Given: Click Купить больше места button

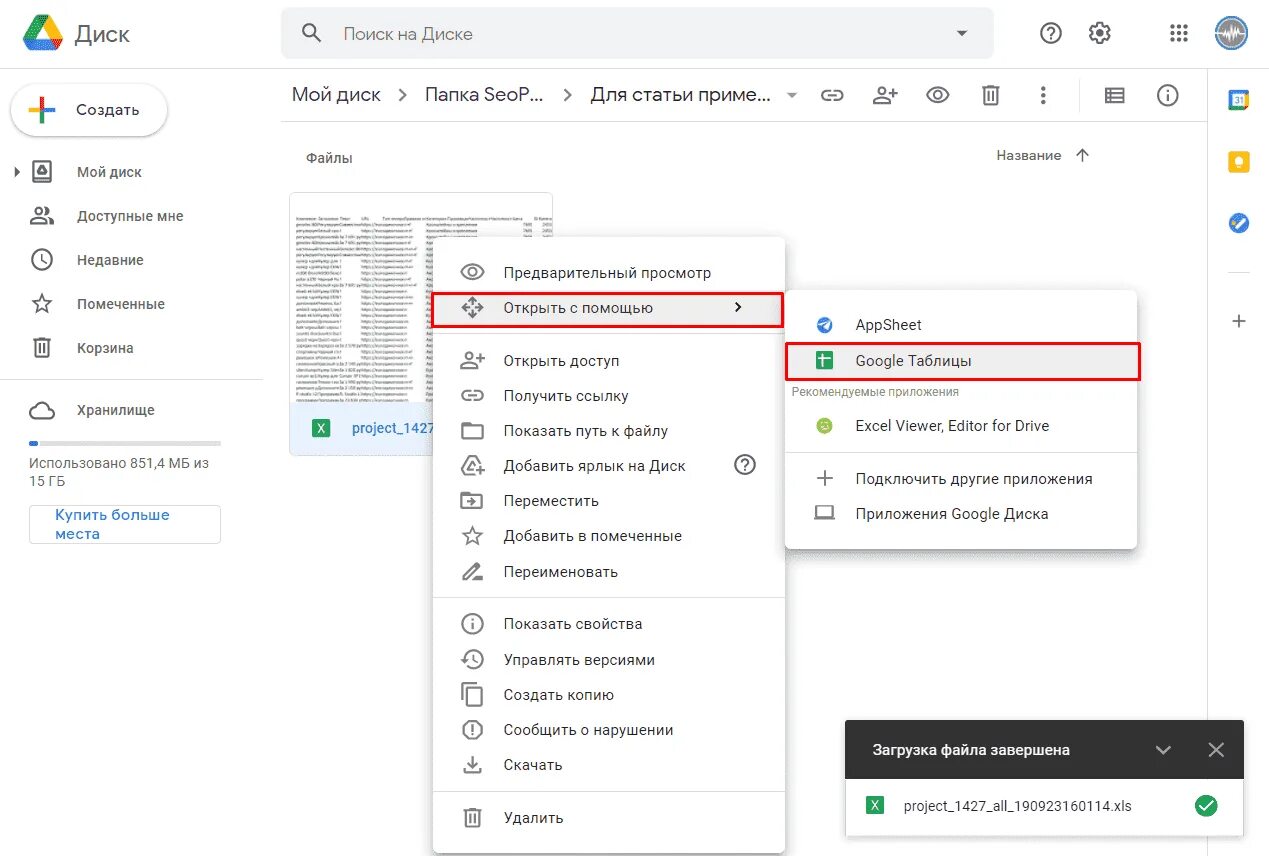Looking at the screenshot, I should tap(125, 524).
